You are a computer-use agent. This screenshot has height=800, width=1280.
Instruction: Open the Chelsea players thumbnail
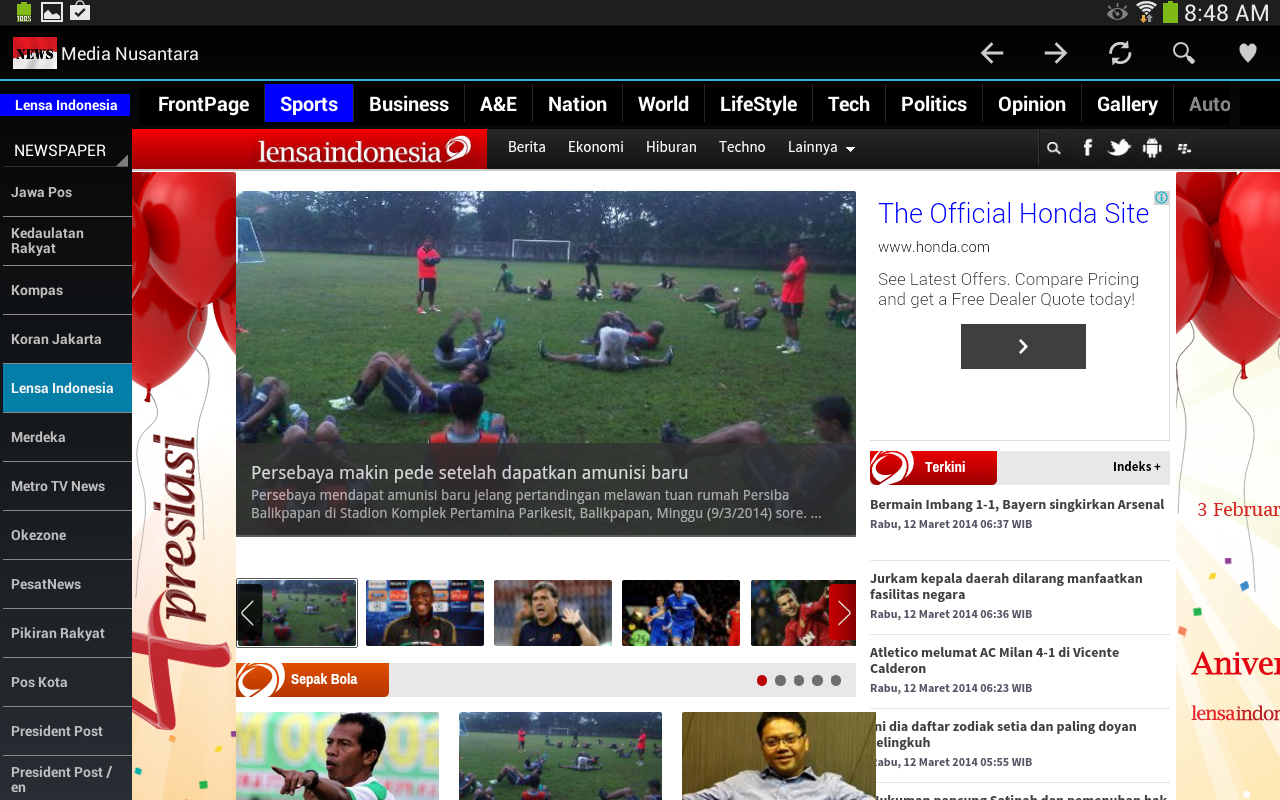tap(681, 613)
